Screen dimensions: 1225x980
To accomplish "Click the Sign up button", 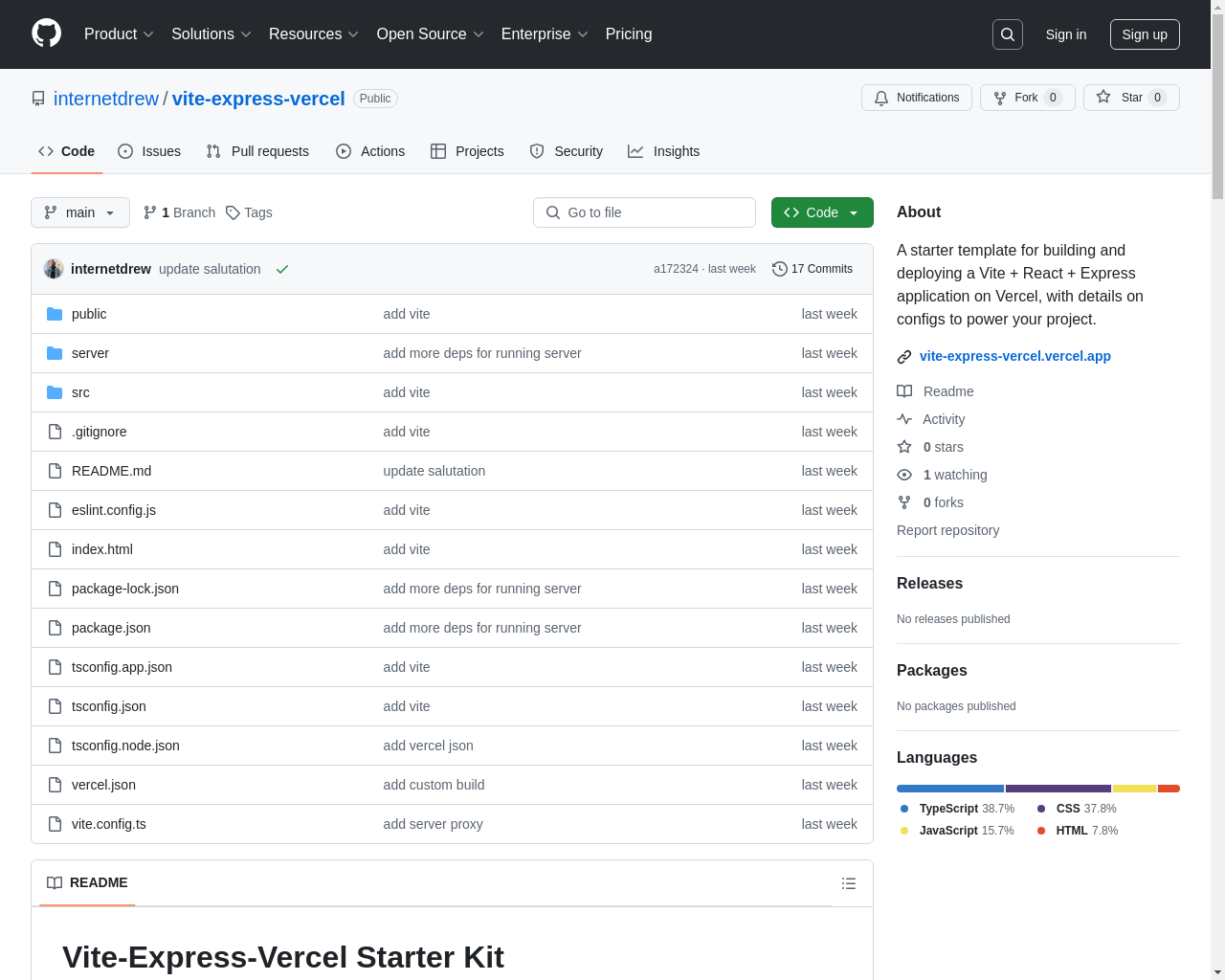I will (1145, 34).
